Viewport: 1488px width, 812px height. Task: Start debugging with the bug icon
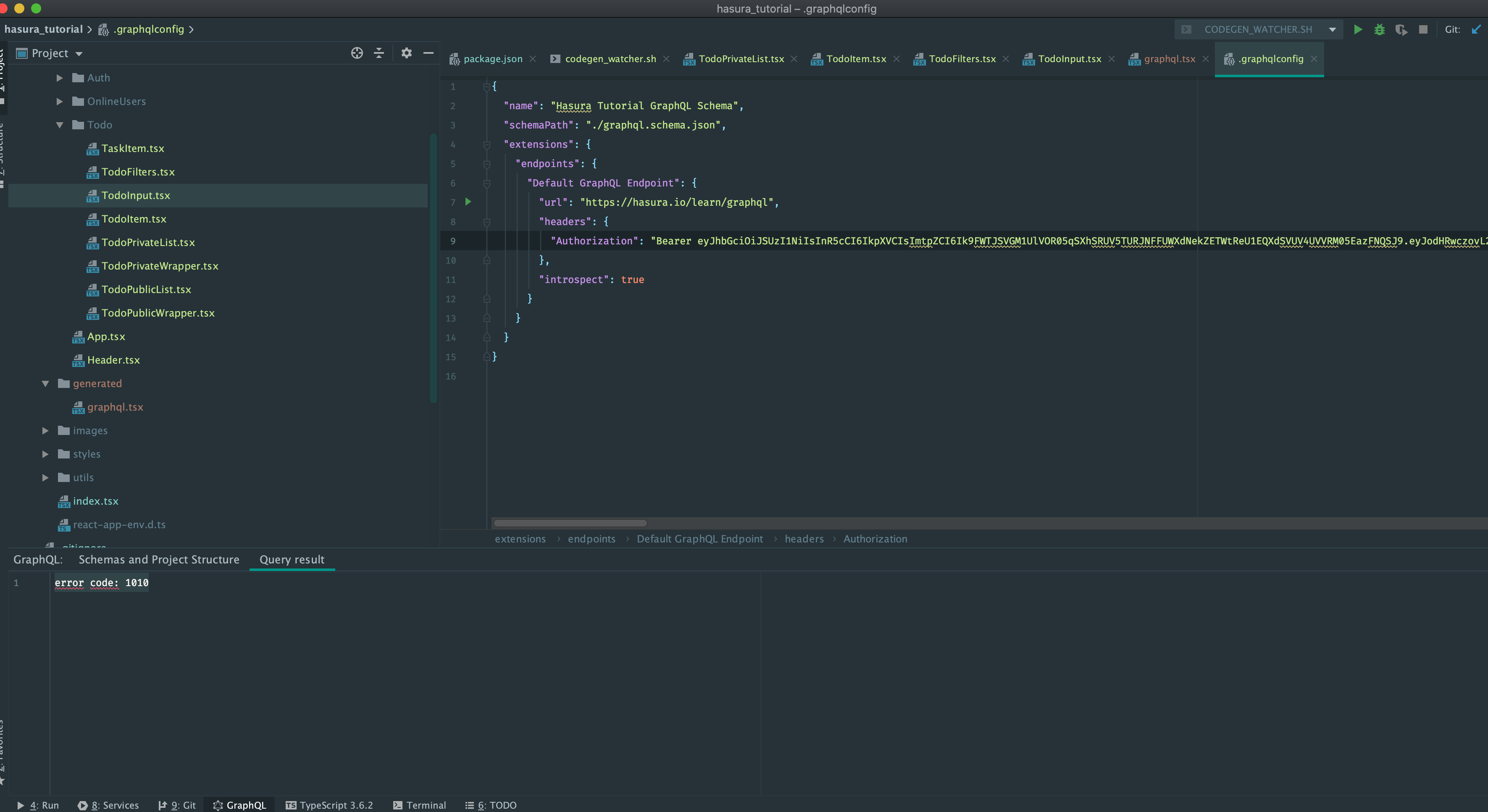coord(1380,29)
